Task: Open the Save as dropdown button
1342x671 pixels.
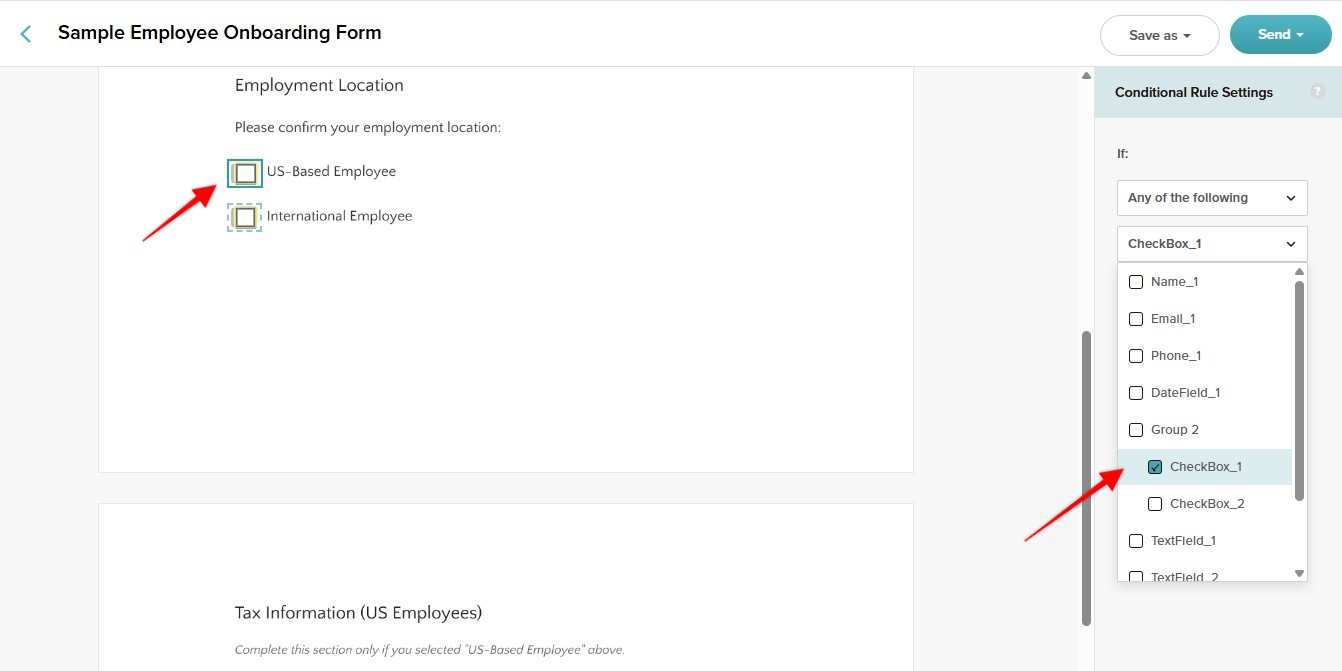Action: click(x=1159, y=35)
